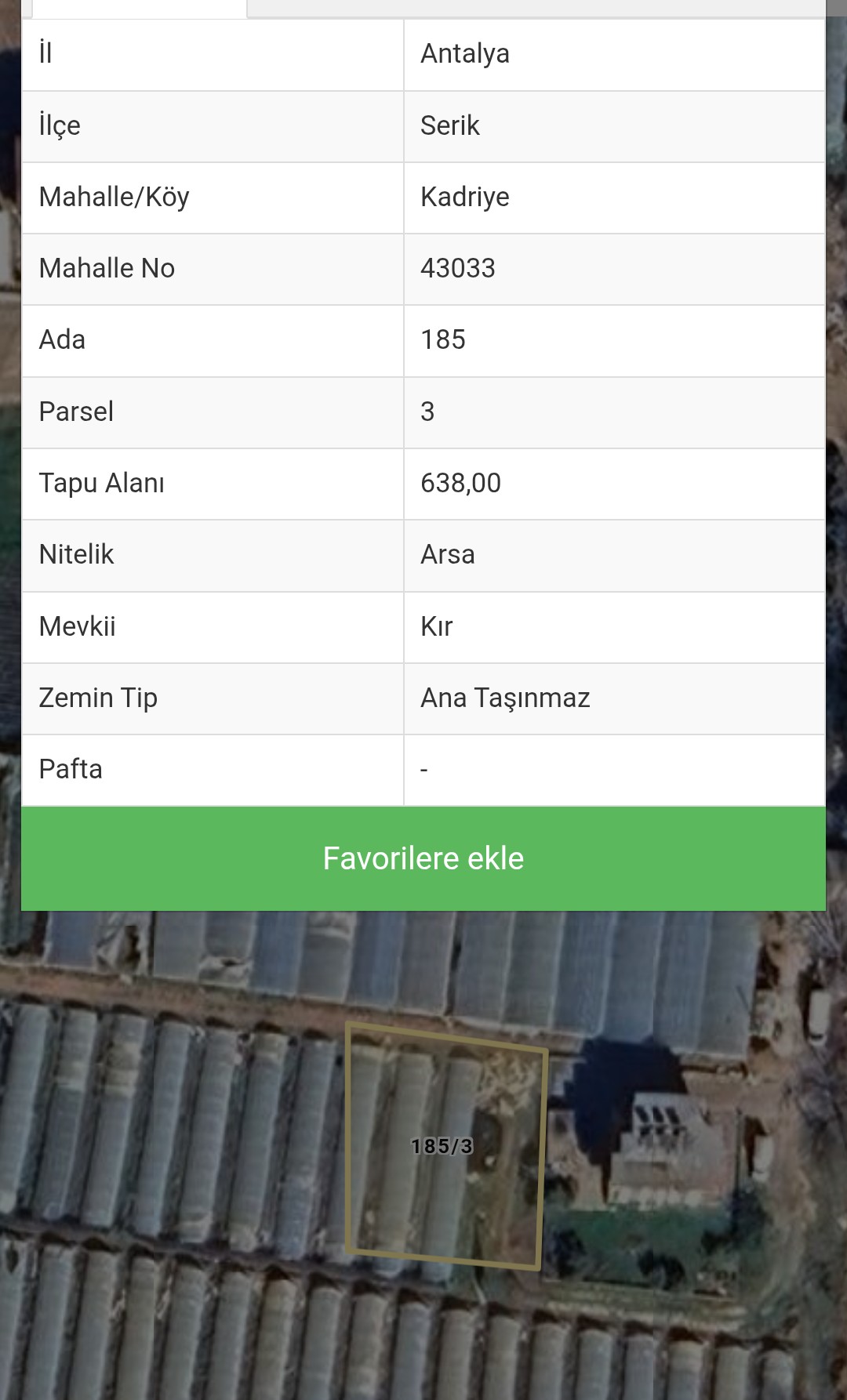Click the 185/3 parcel label on map
This screenshot has width=847, height=1400.
pyautogui.click(x=442, y=1147)
